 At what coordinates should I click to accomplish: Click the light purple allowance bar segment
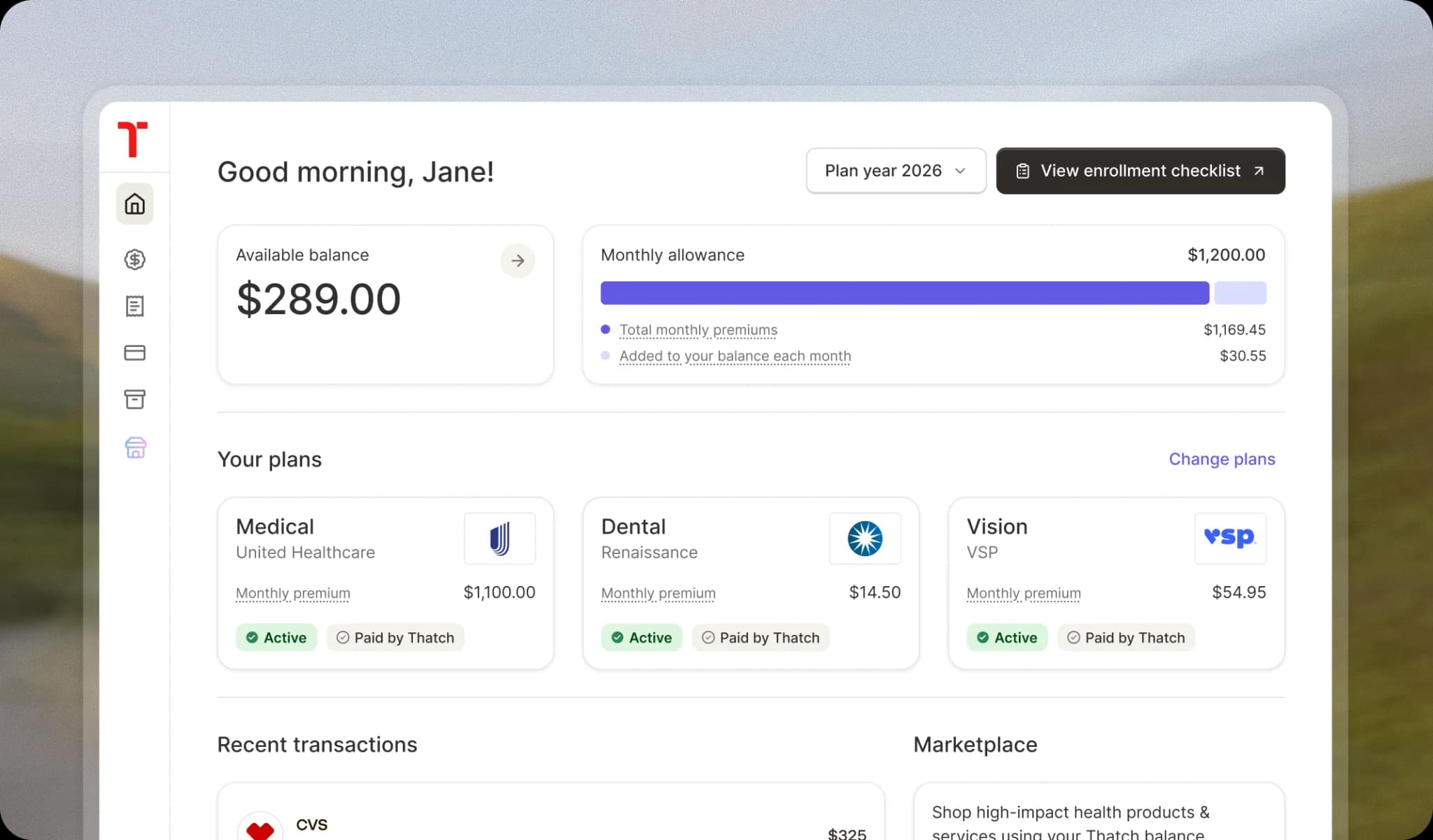coord(1240,292)
